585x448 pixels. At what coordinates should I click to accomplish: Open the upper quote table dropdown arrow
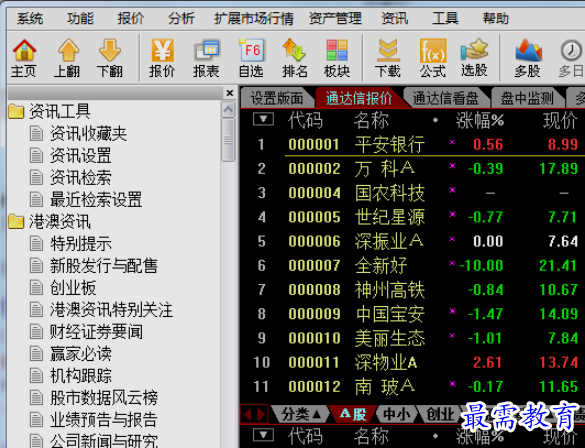(263, 119)
